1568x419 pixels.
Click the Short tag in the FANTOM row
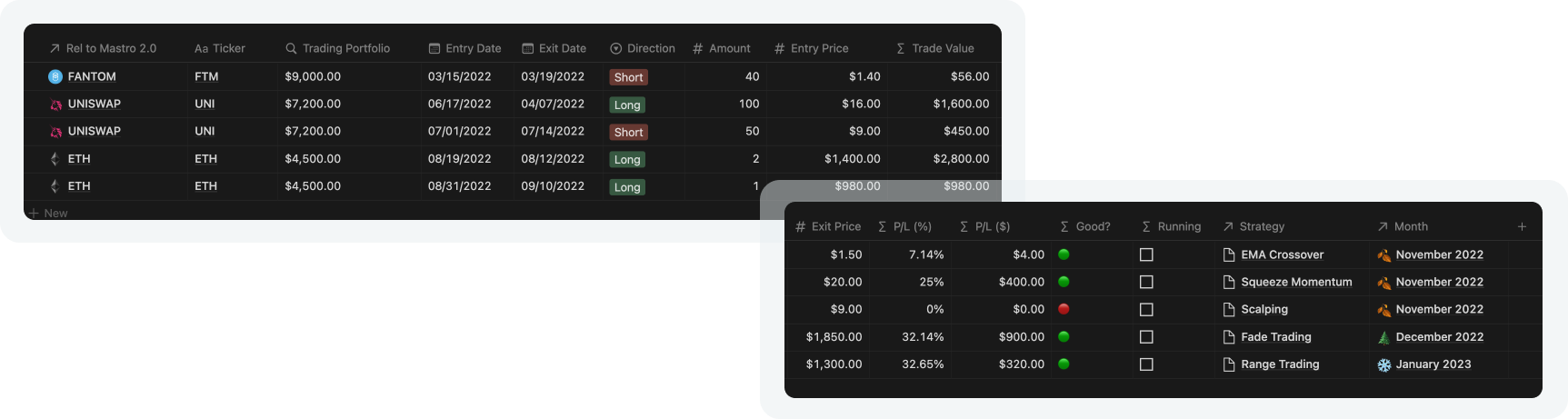(x=628, y=77)
